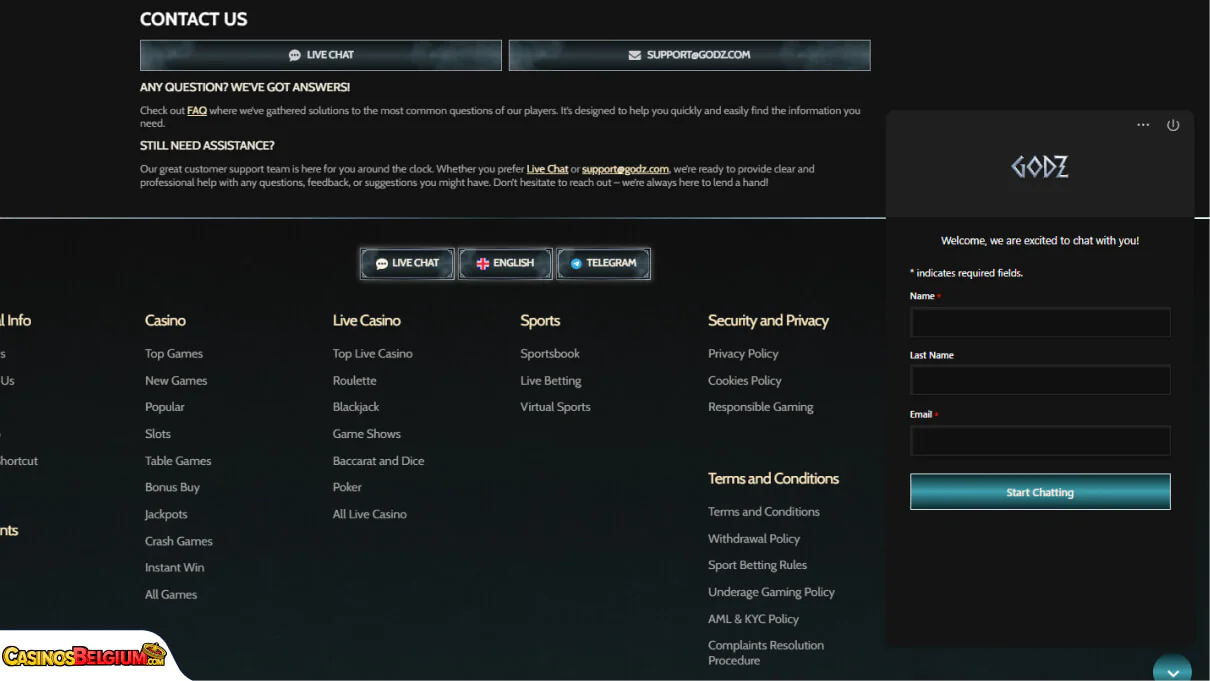Click the Casino column heading

coord(165,321)
